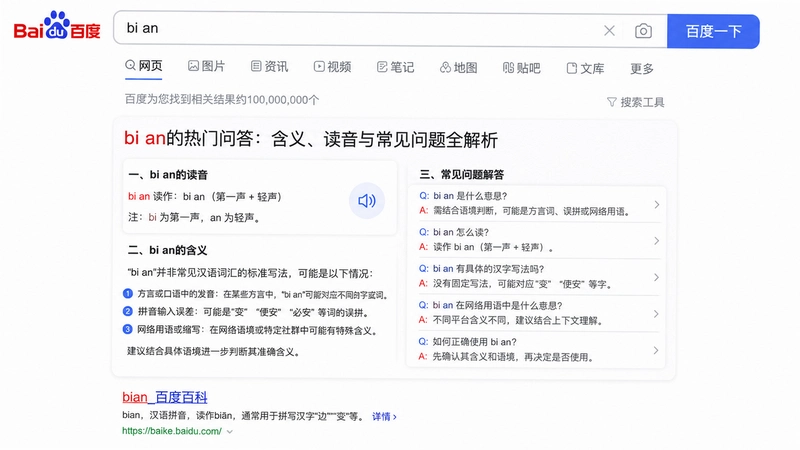800x450 pixels.
Task: Click the 百度一下 search button
Action: 713,32
